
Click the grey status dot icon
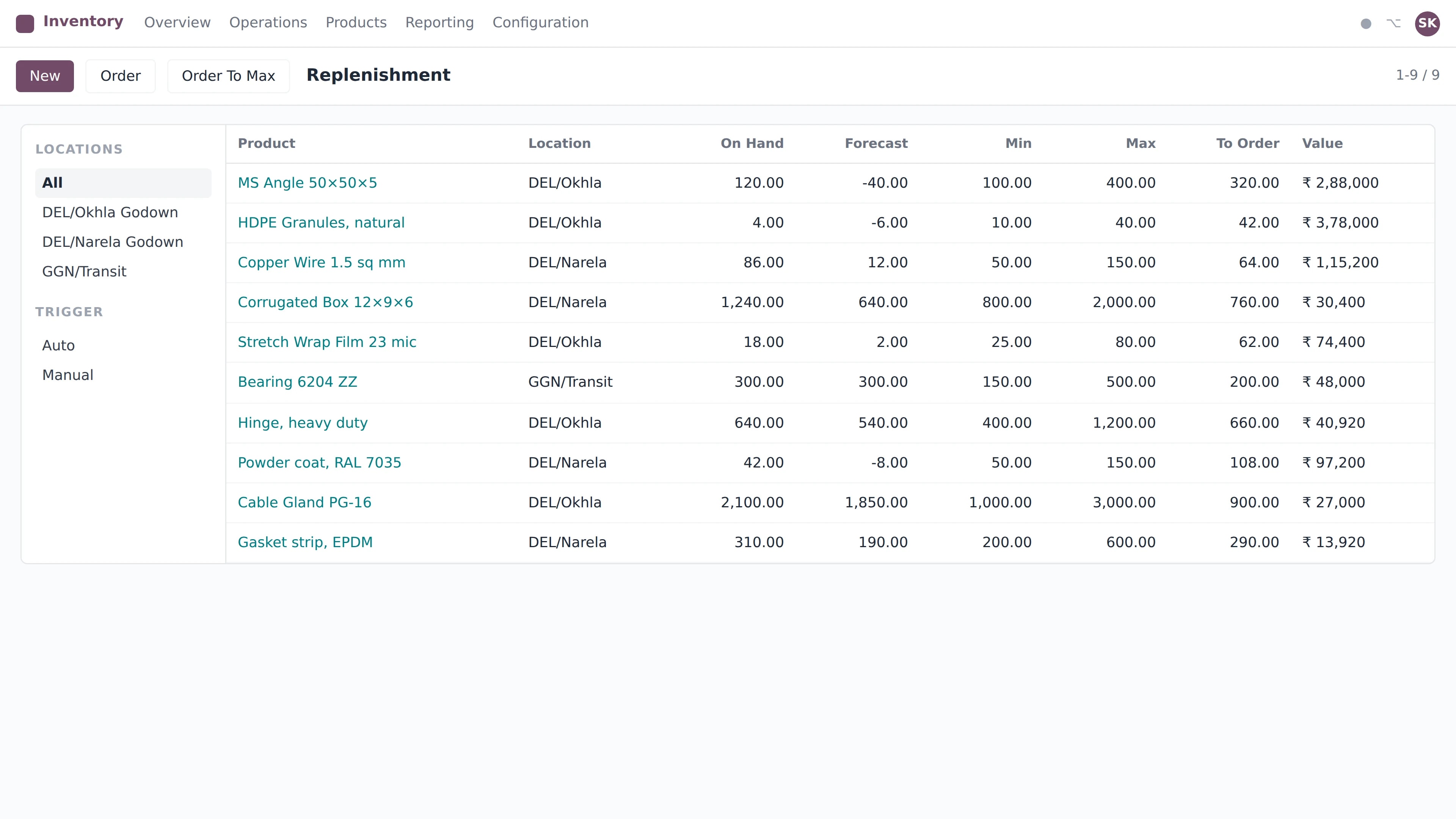[x=1365, y=24]
